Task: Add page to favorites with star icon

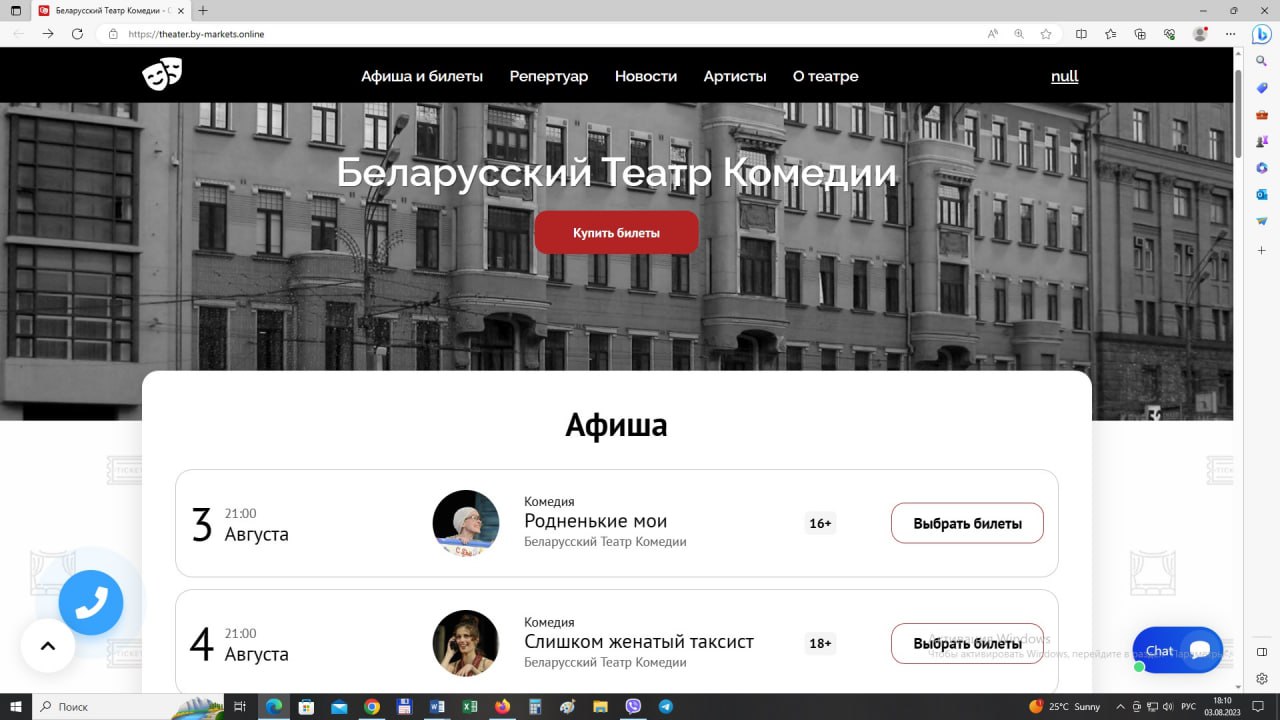Action: 1046,34
